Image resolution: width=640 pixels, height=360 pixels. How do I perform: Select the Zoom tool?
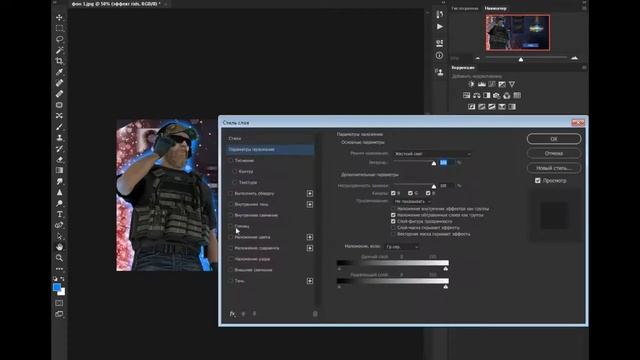point(60,258)
